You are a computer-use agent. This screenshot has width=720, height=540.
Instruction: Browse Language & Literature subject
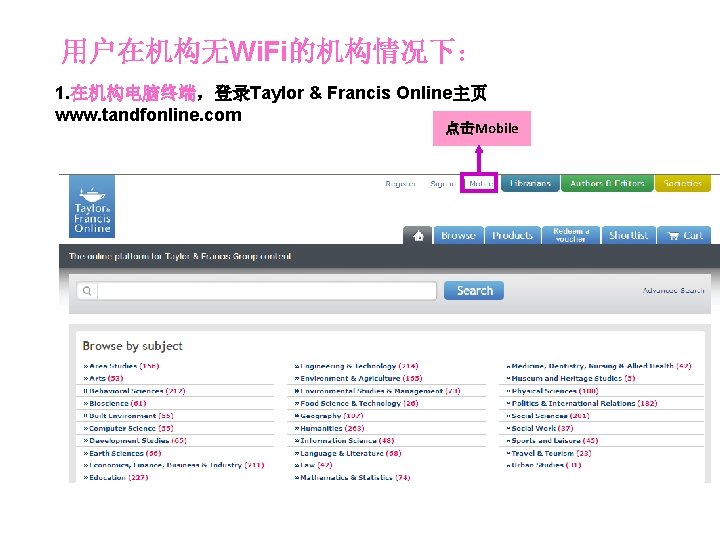[348, 453]
